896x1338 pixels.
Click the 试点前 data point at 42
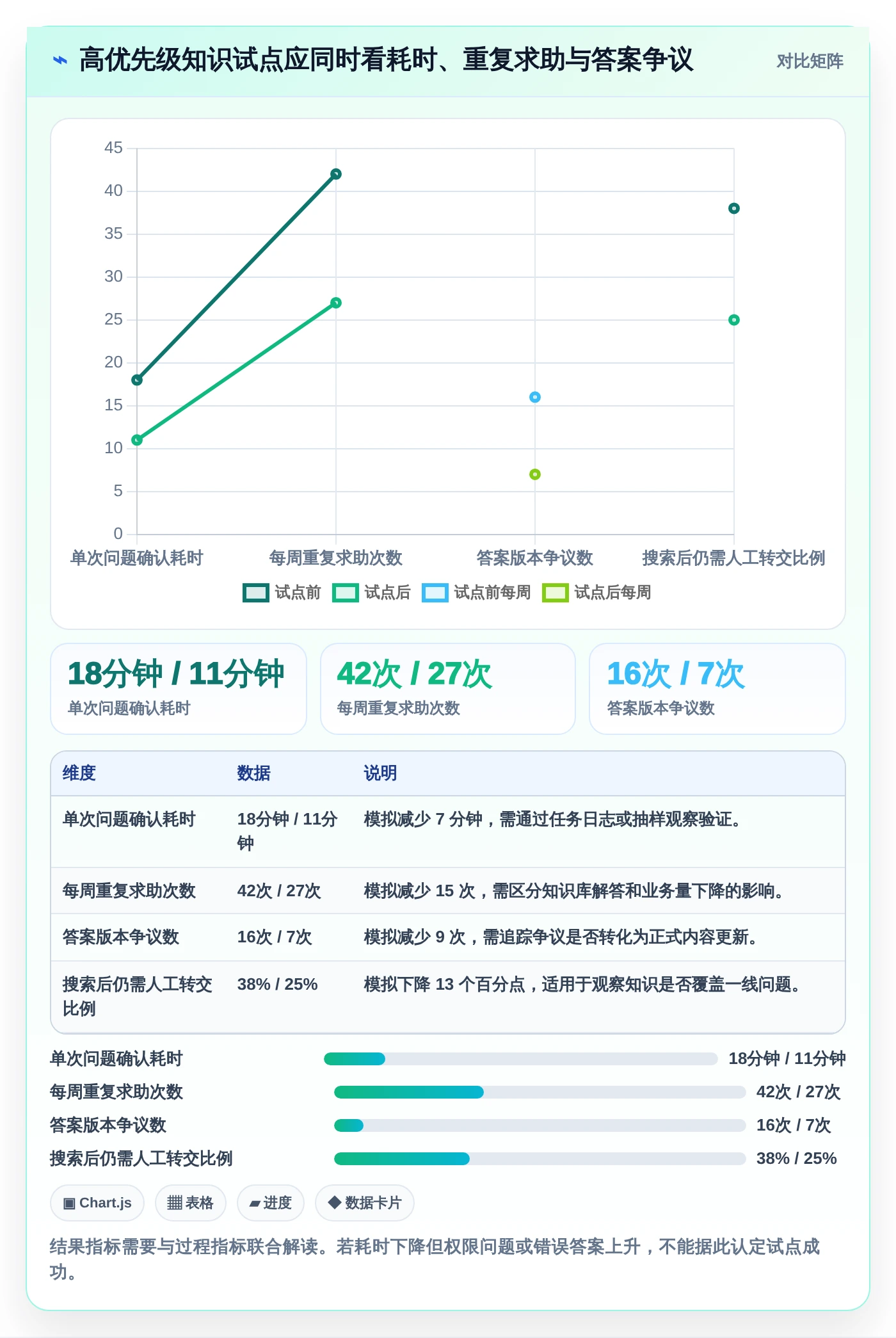[x=336, y=174]
